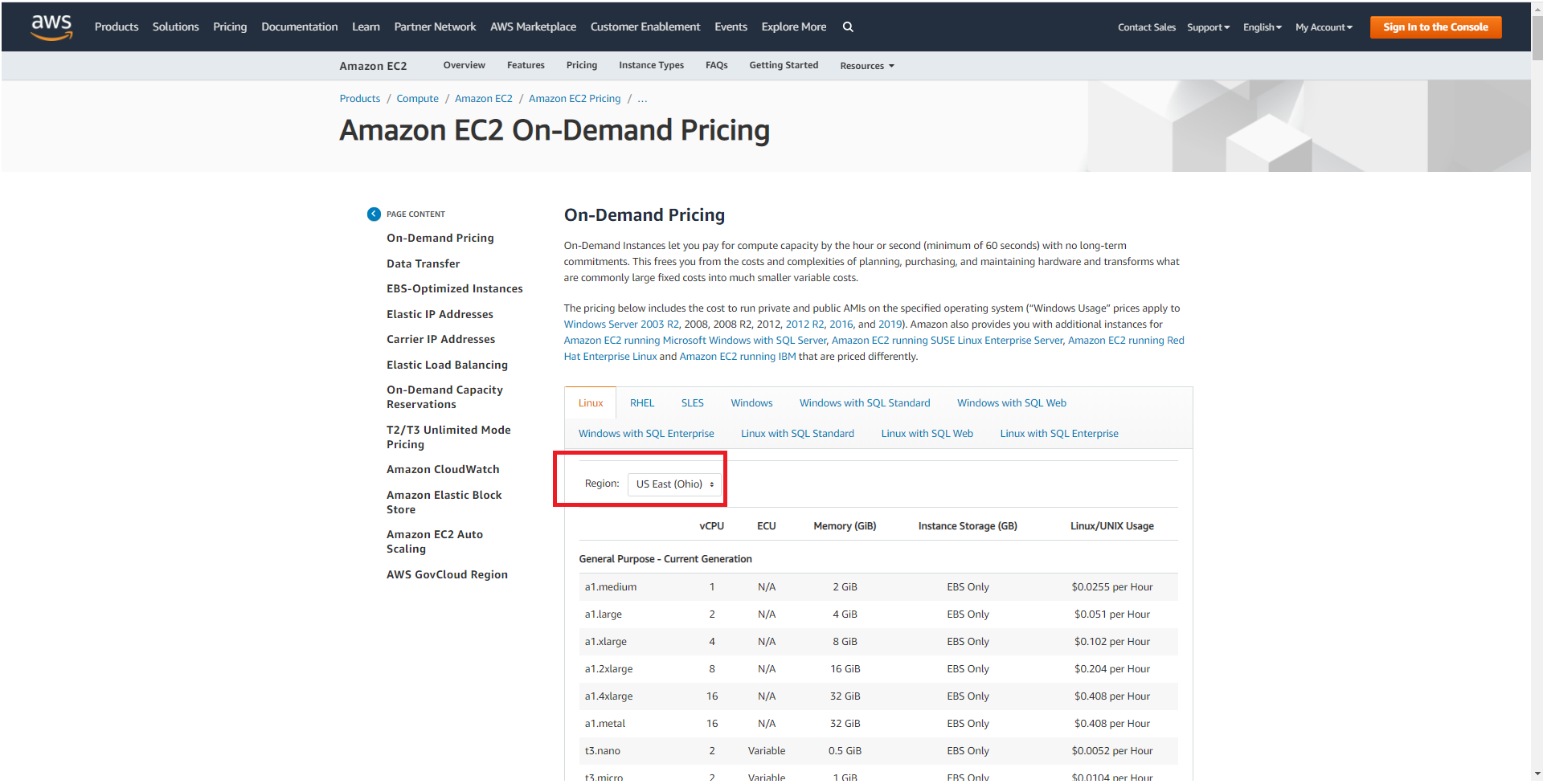Open Amazon EC2 running IBM link
Screen dimensions: 1543x784
(x=738, y=357)
